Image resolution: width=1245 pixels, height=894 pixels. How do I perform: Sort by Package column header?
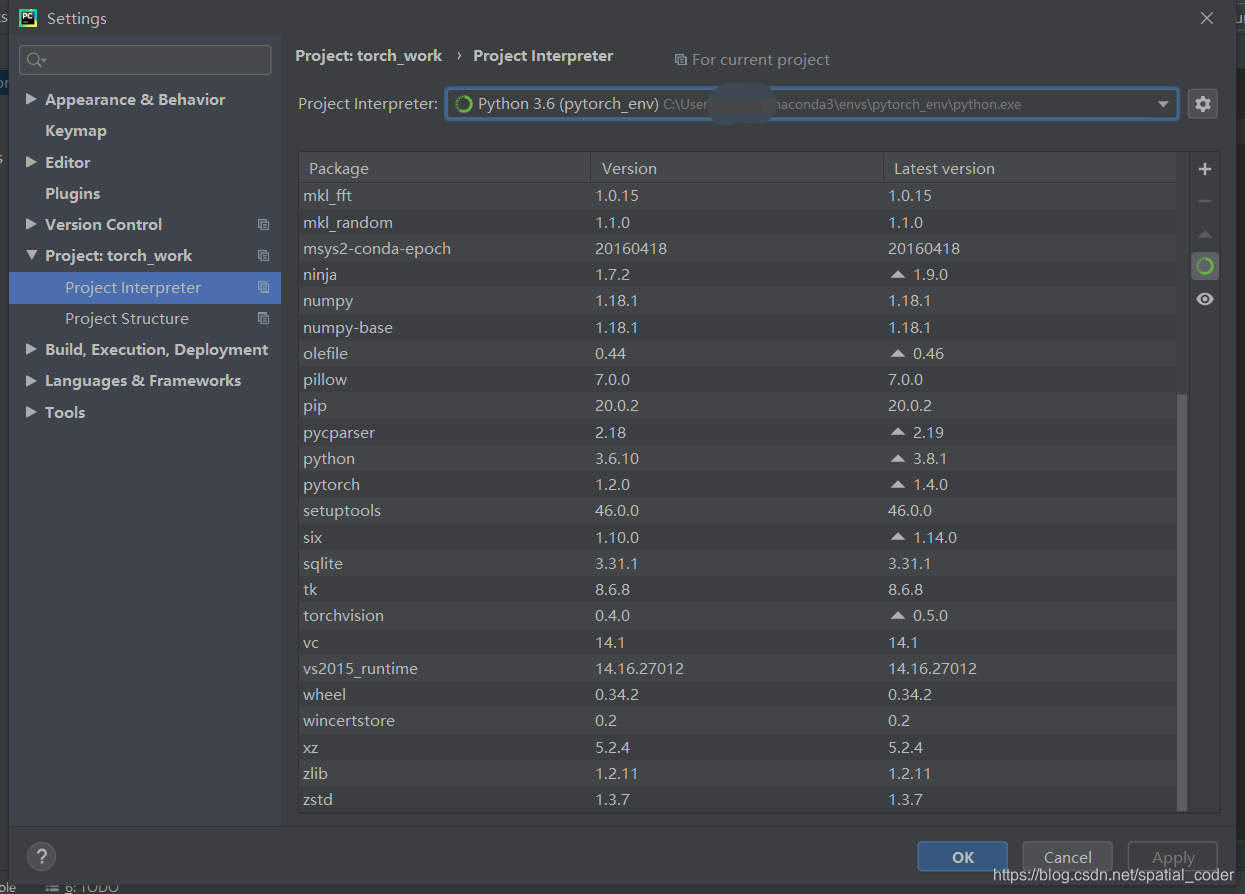pos(444,168)
